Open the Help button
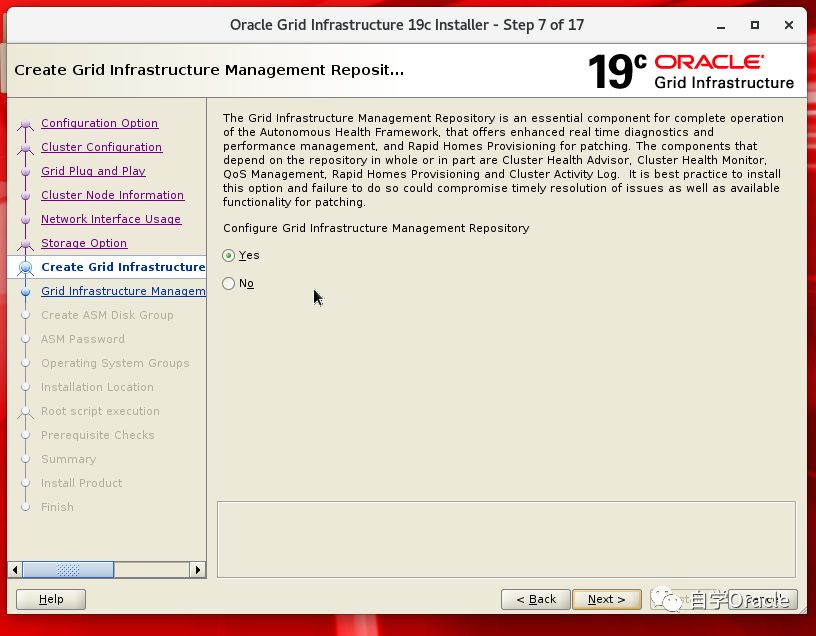The image size is (816, 636). [x=51, y=600]
